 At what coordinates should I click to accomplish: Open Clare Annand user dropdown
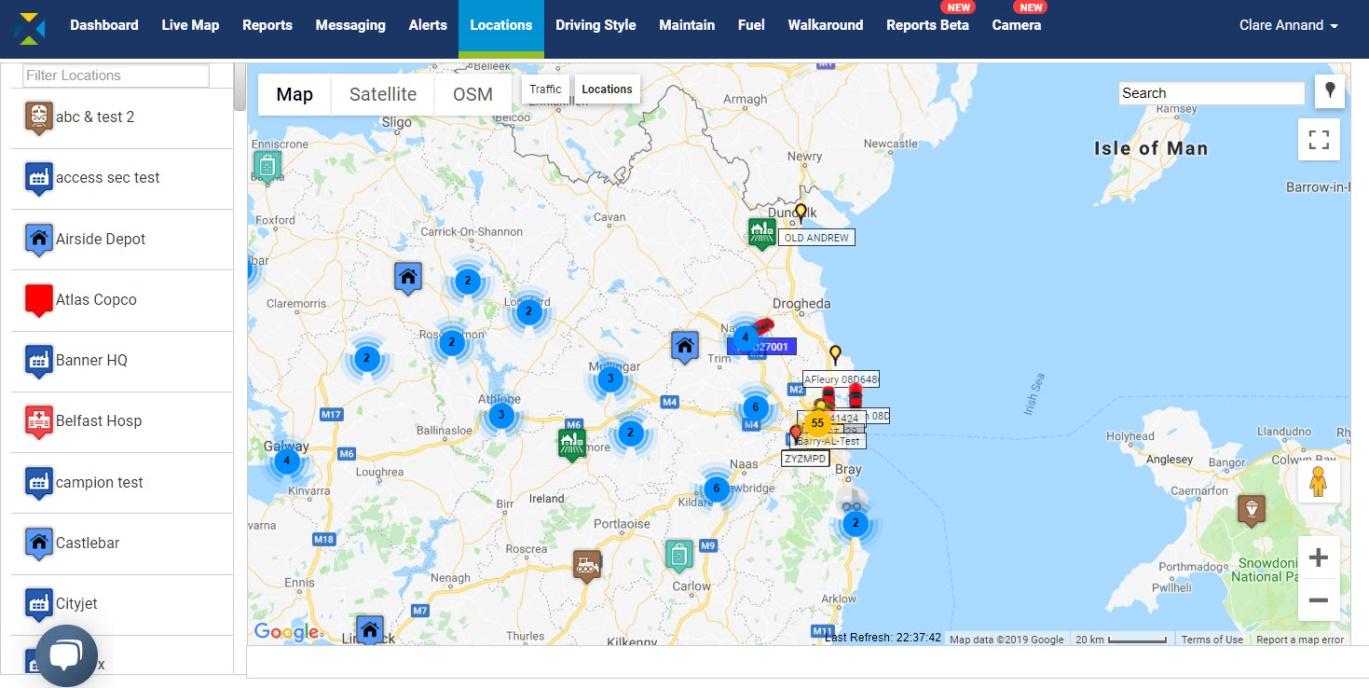1288,25
